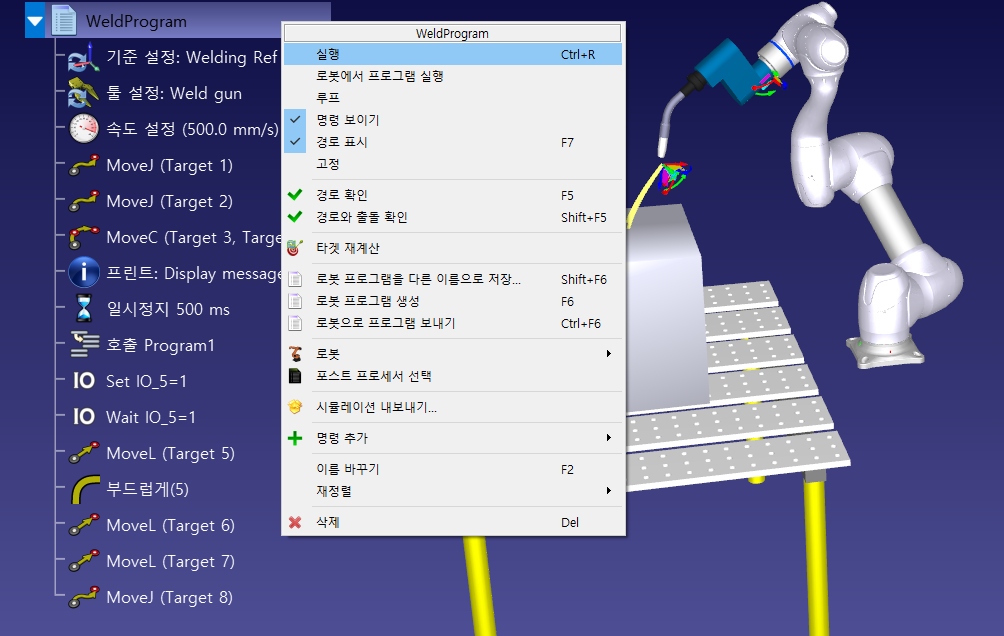Select the 부드럽게(5) instruction text
This screenshot has width=1004, height=636.
pyautogui.click(x=147, y=489)
